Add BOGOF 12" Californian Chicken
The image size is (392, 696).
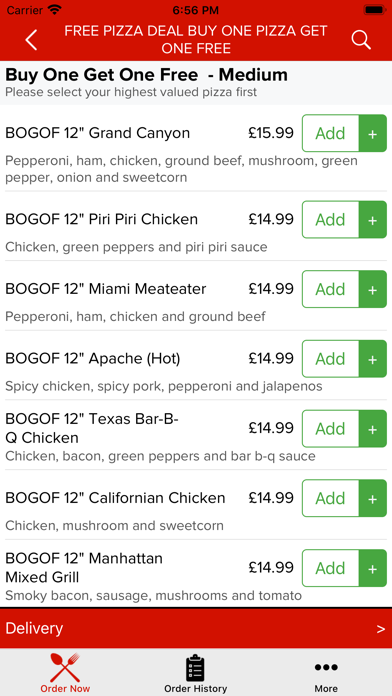click(331, 498)
